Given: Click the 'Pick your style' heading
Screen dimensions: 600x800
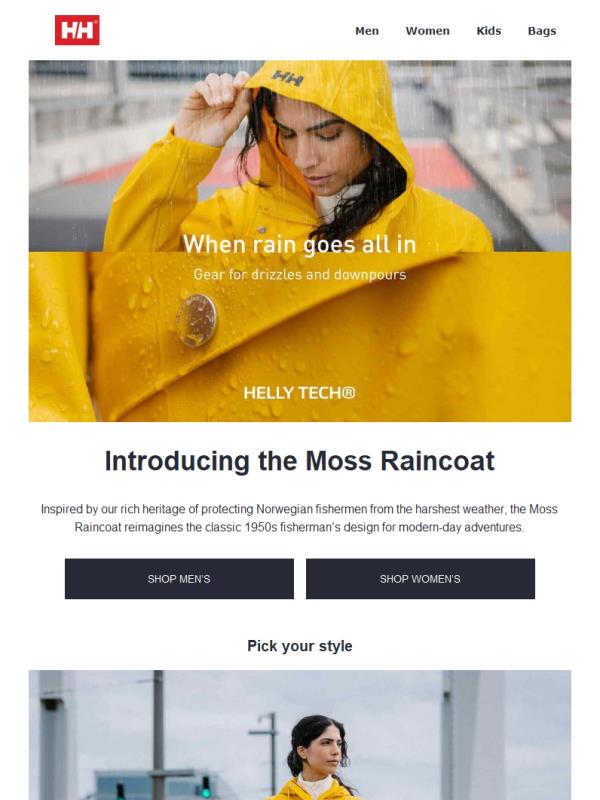Looking at the screenshot, I should click(x=299, y=646).
